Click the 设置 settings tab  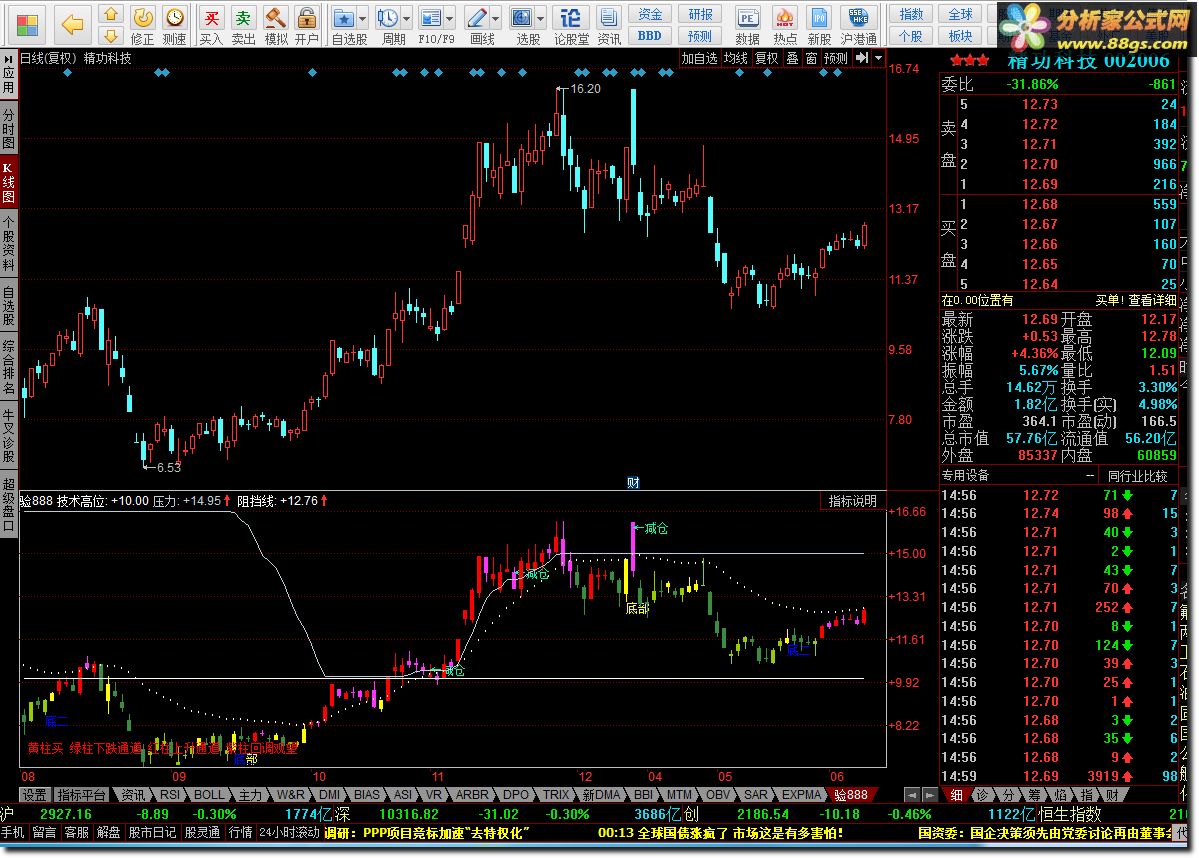pyautogui.click(x=34, y=795)
